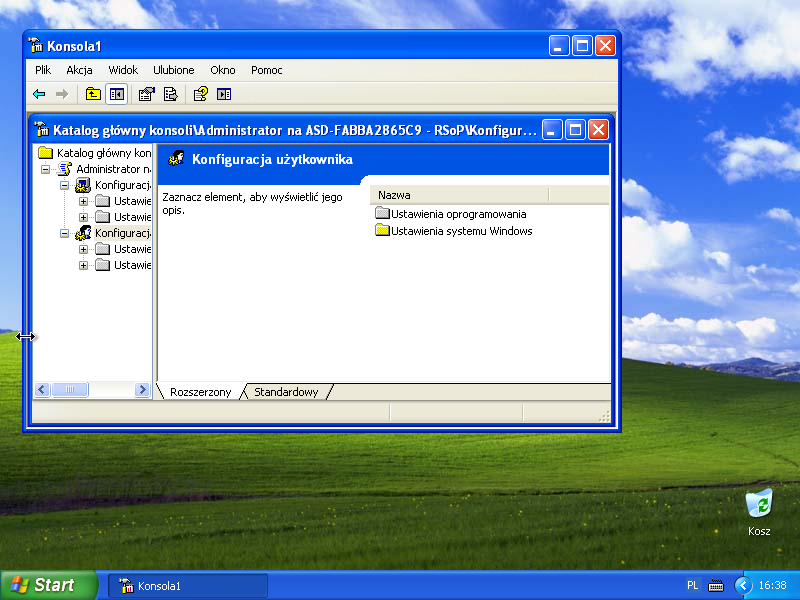This screenshot has height=600, width=800.
Task: Select the computer configuration node icon
Action: point(83,185)
